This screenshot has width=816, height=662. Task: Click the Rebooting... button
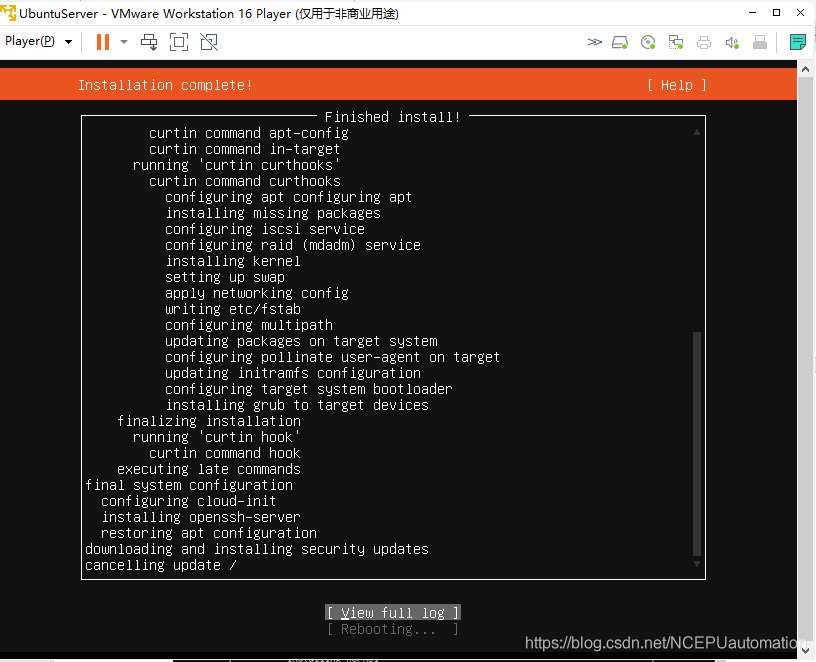pyautogui.click(x=393, y=629)
